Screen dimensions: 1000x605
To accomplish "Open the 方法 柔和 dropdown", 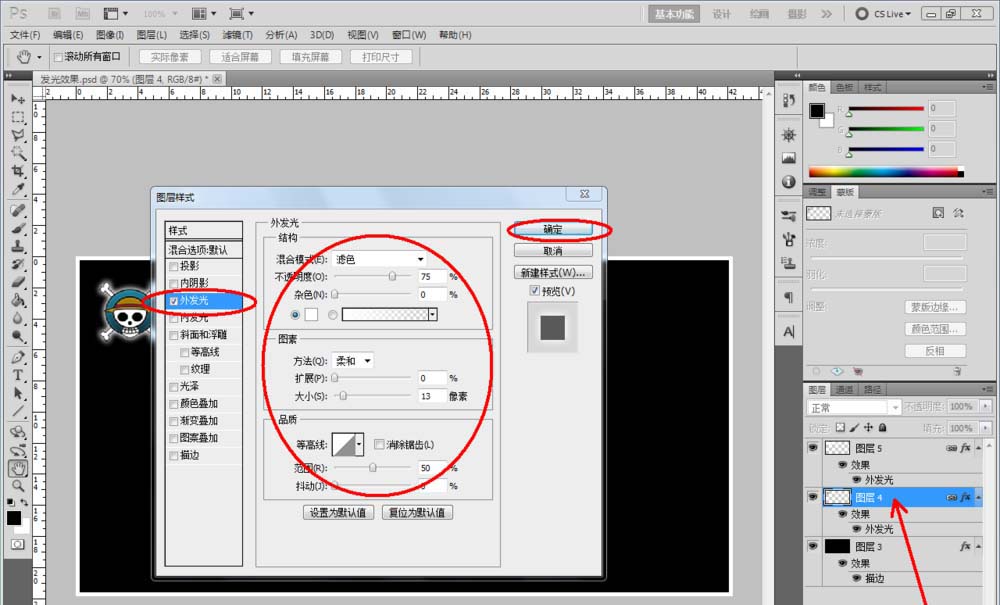I will point(353,361).
